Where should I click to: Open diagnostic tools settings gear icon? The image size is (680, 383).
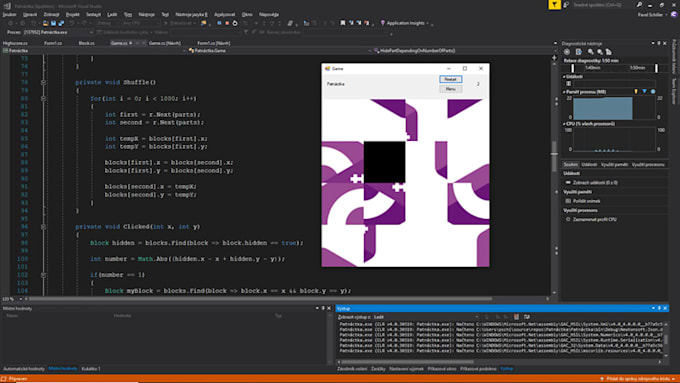click(567, 52)
